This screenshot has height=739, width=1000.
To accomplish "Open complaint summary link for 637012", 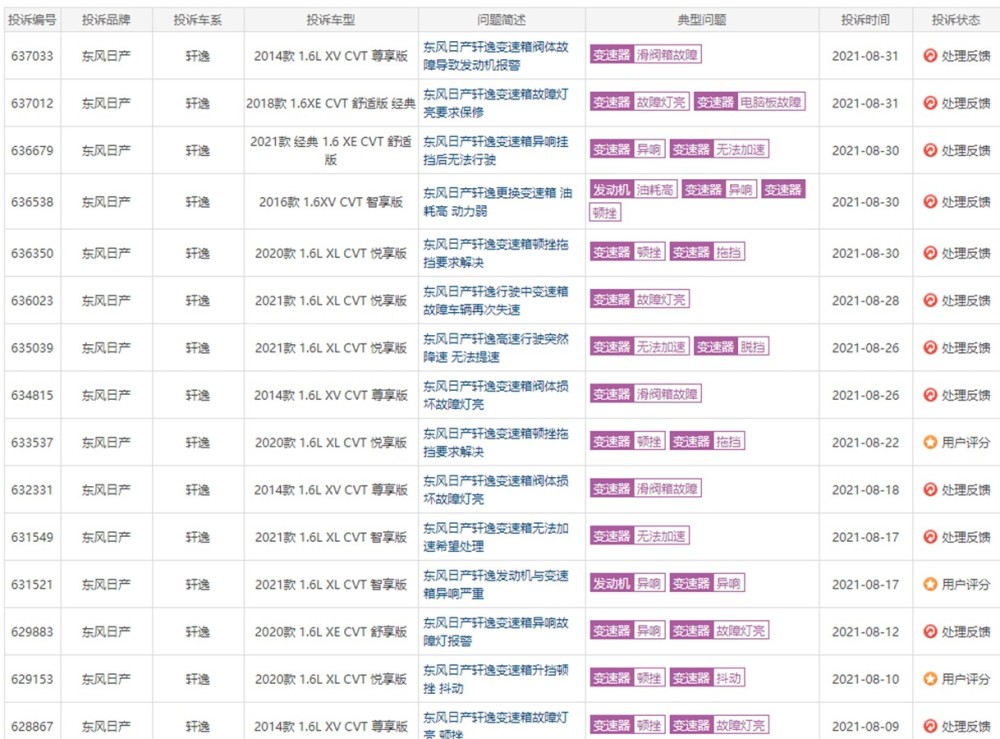I will pos(496,103).
